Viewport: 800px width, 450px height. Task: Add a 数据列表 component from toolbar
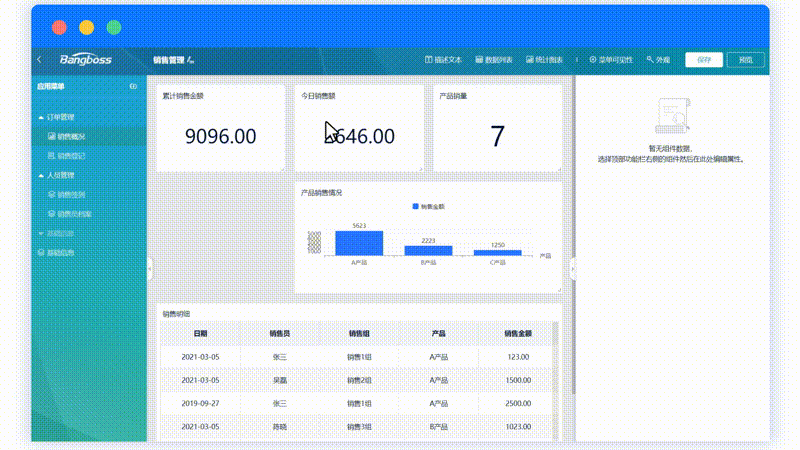click(x=494, y=60)
